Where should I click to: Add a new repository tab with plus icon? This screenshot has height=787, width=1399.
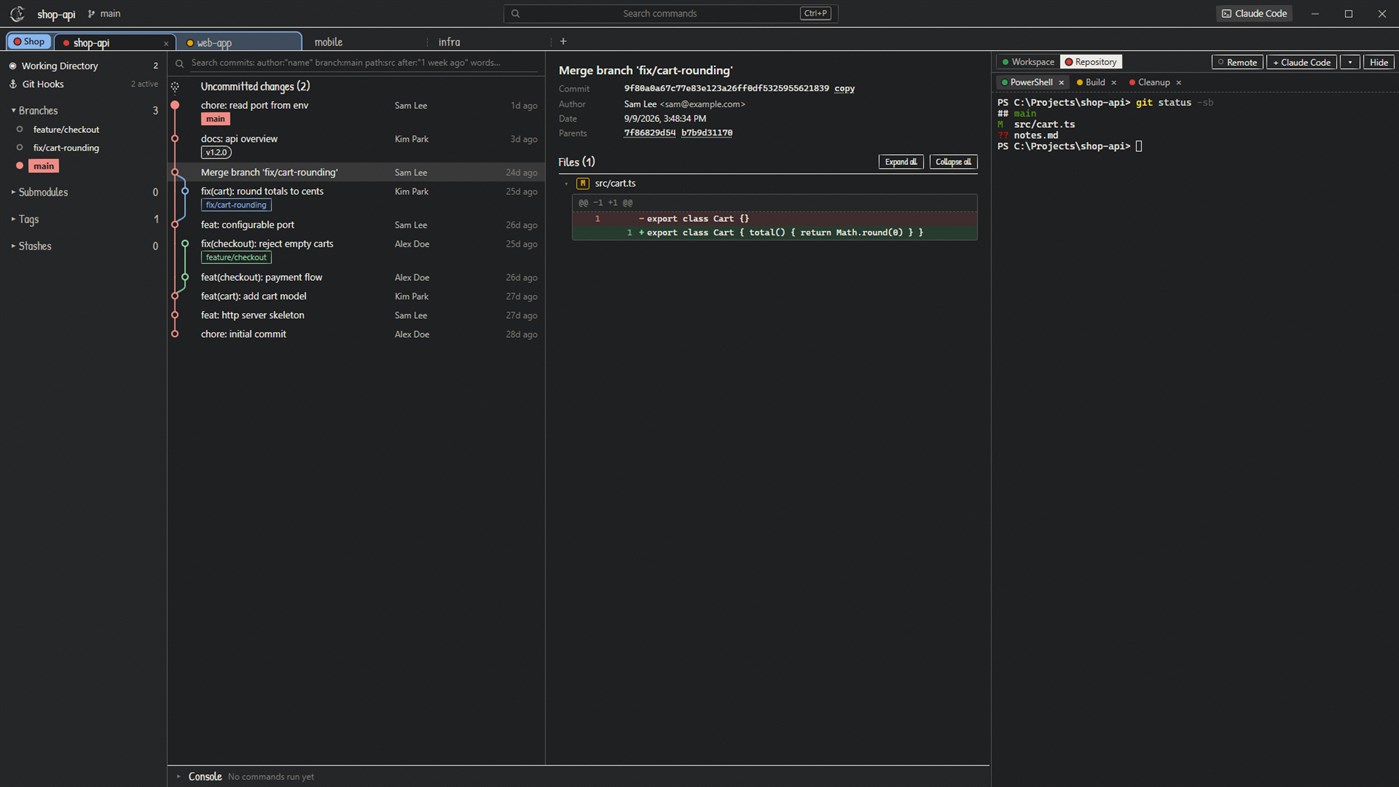(x=563, y=41)
